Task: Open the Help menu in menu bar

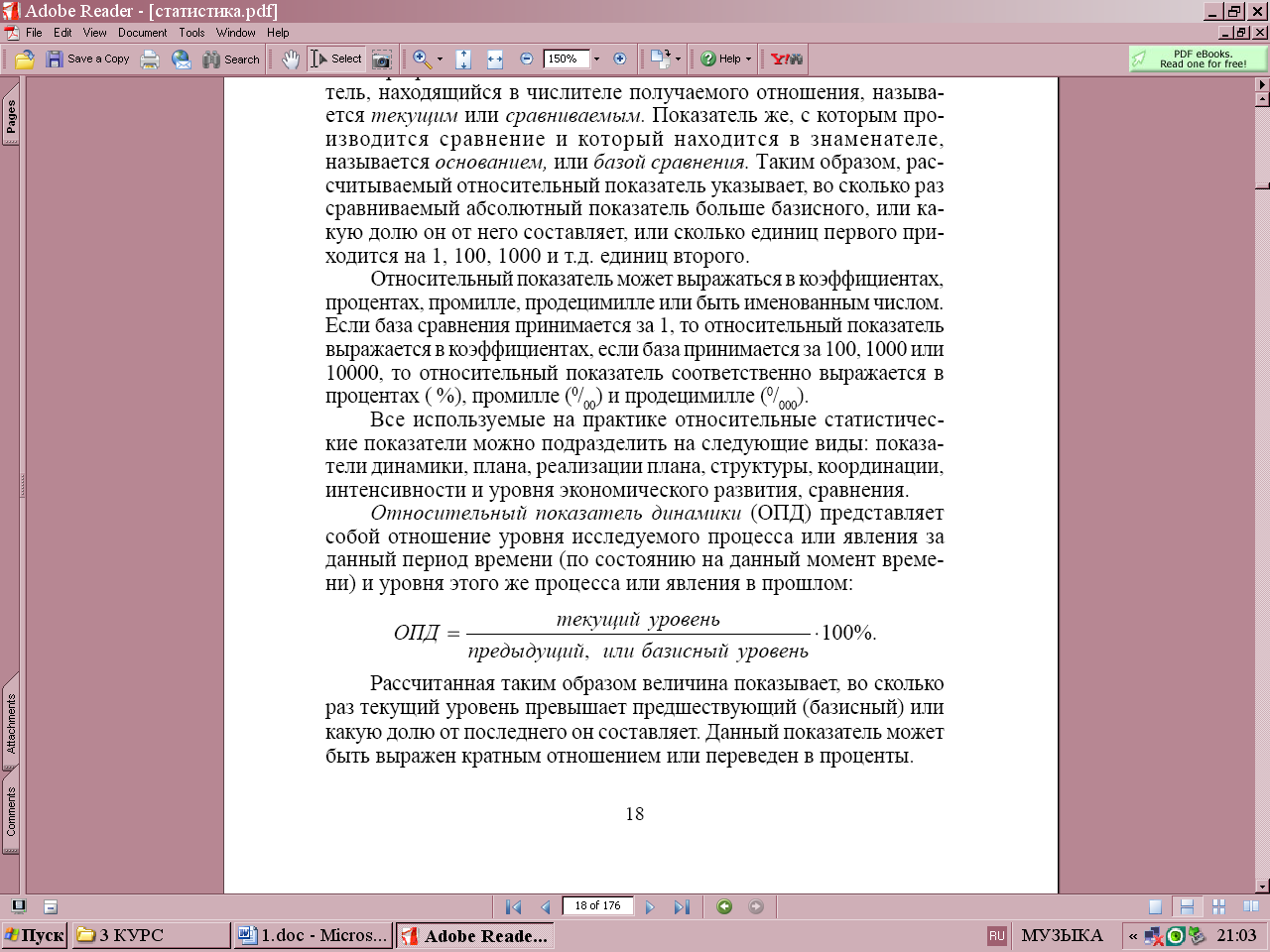Action: pyautogui.click(x=278, y=33)
